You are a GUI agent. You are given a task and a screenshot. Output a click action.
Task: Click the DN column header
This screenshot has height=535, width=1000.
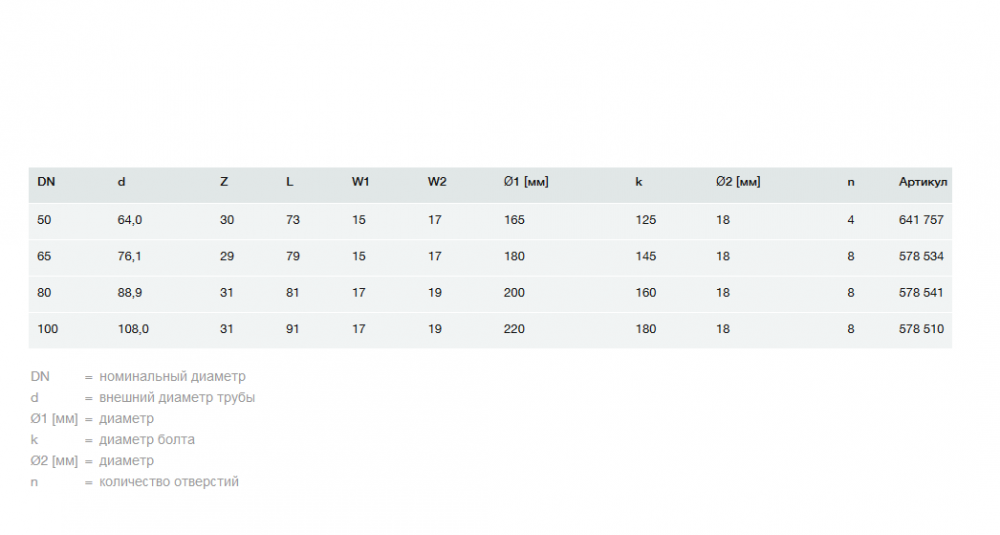click(46, 182)
